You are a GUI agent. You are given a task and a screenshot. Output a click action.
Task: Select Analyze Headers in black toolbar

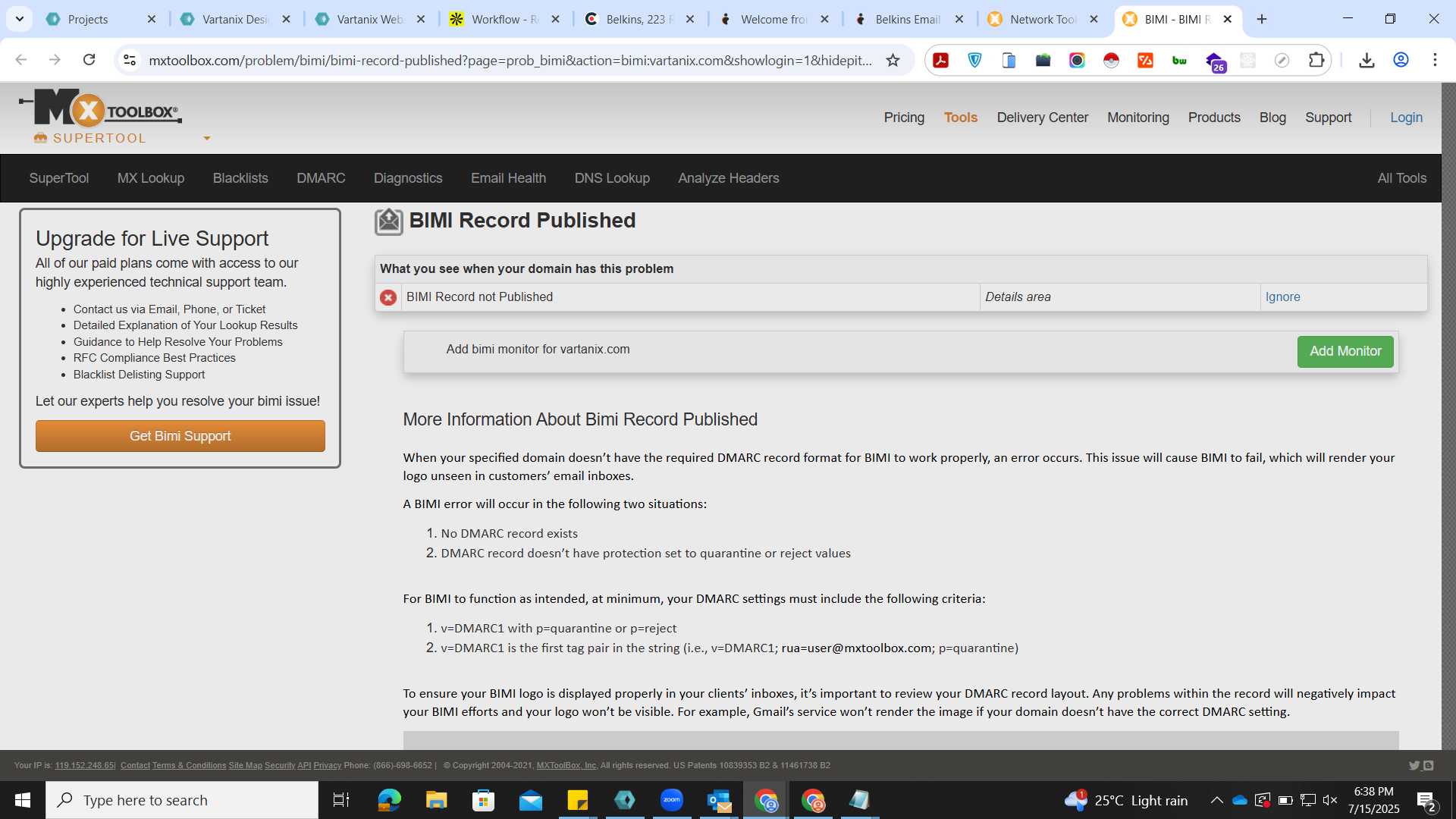pyautogui.click(x=729, y=178)
